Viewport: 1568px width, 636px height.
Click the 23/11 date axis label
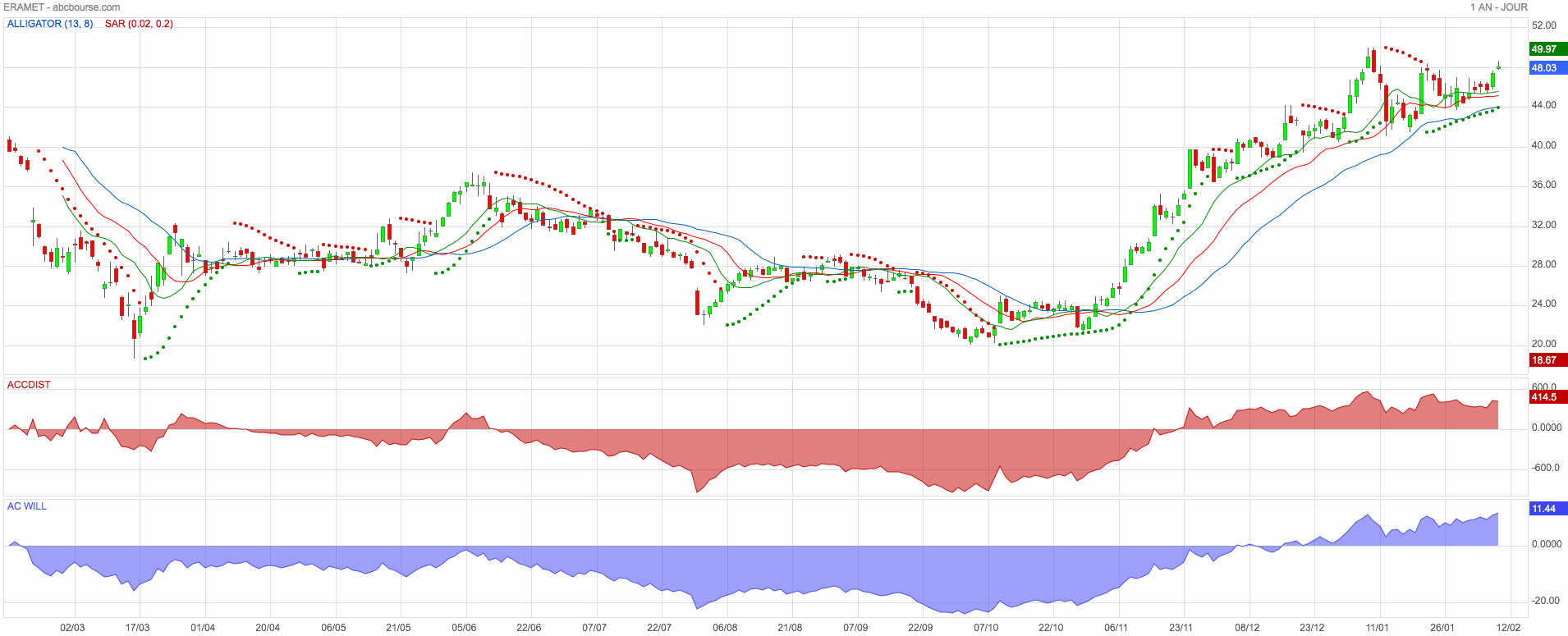[1181, 628]
